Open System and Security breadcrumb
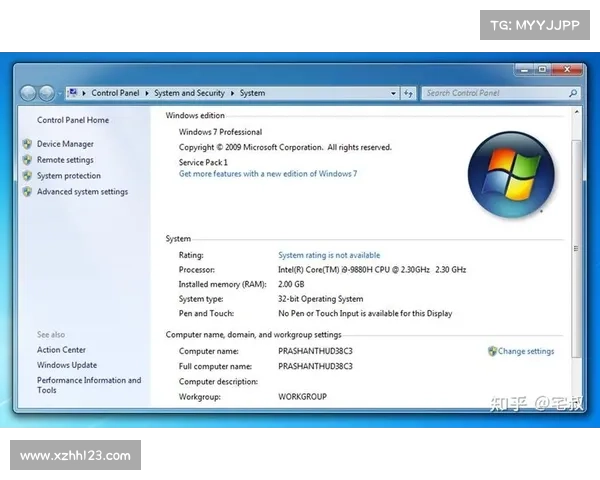 [x=189, y=93]
